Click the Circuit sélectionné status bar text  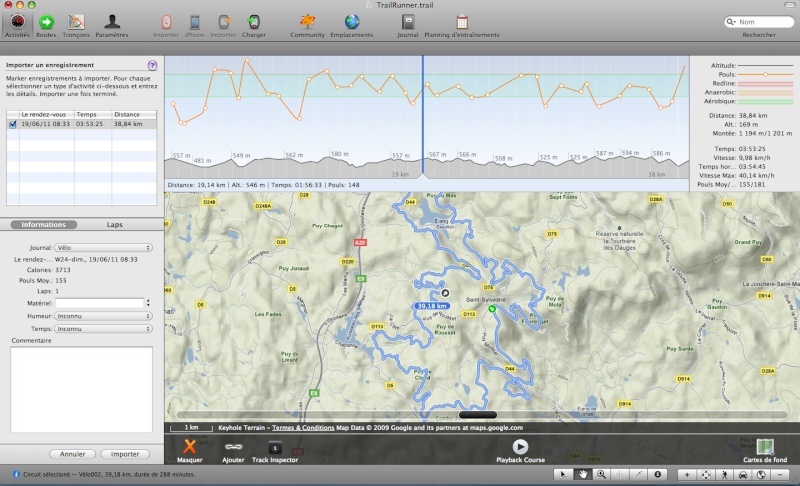pos(109,474)
